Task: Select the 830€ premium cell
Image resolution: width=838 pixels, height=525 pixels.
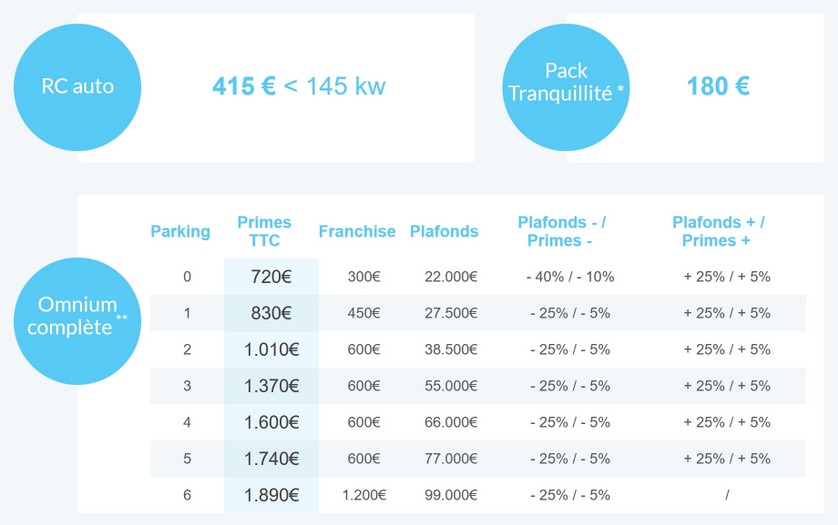Action: pyautogui.click(x=271, y=313)
